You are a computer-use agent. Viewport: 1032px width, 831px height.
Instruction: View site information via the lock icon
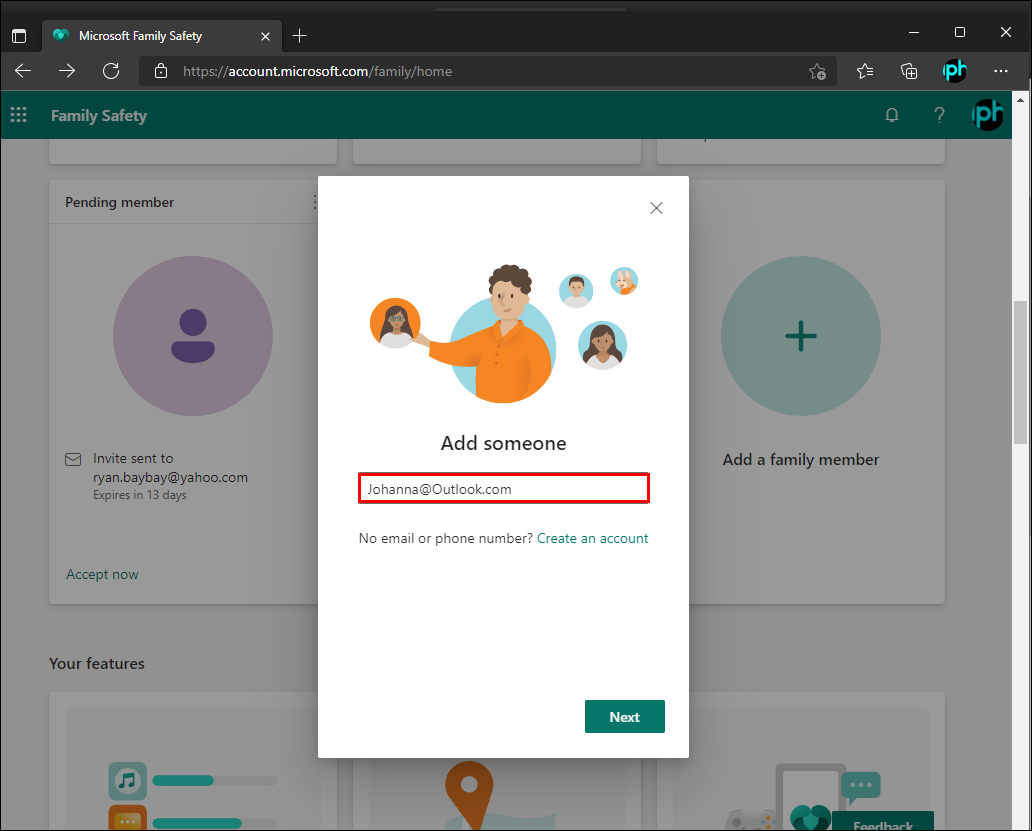161,71
